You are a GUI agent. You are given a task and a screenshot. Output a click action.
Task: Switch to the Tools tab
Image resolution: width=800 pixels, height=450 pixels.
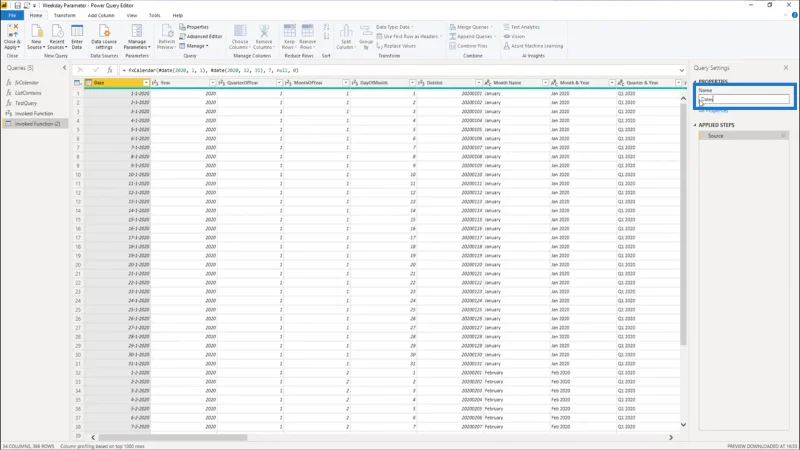155,15
